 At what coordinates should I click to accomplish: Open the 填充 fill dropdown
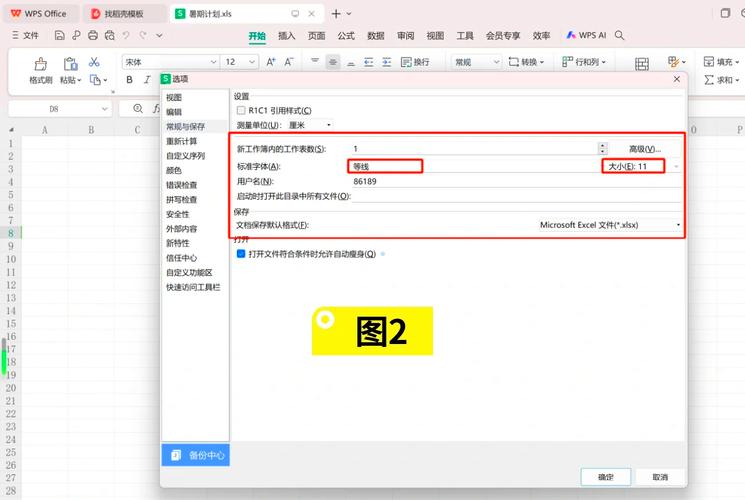coord(721,62)
